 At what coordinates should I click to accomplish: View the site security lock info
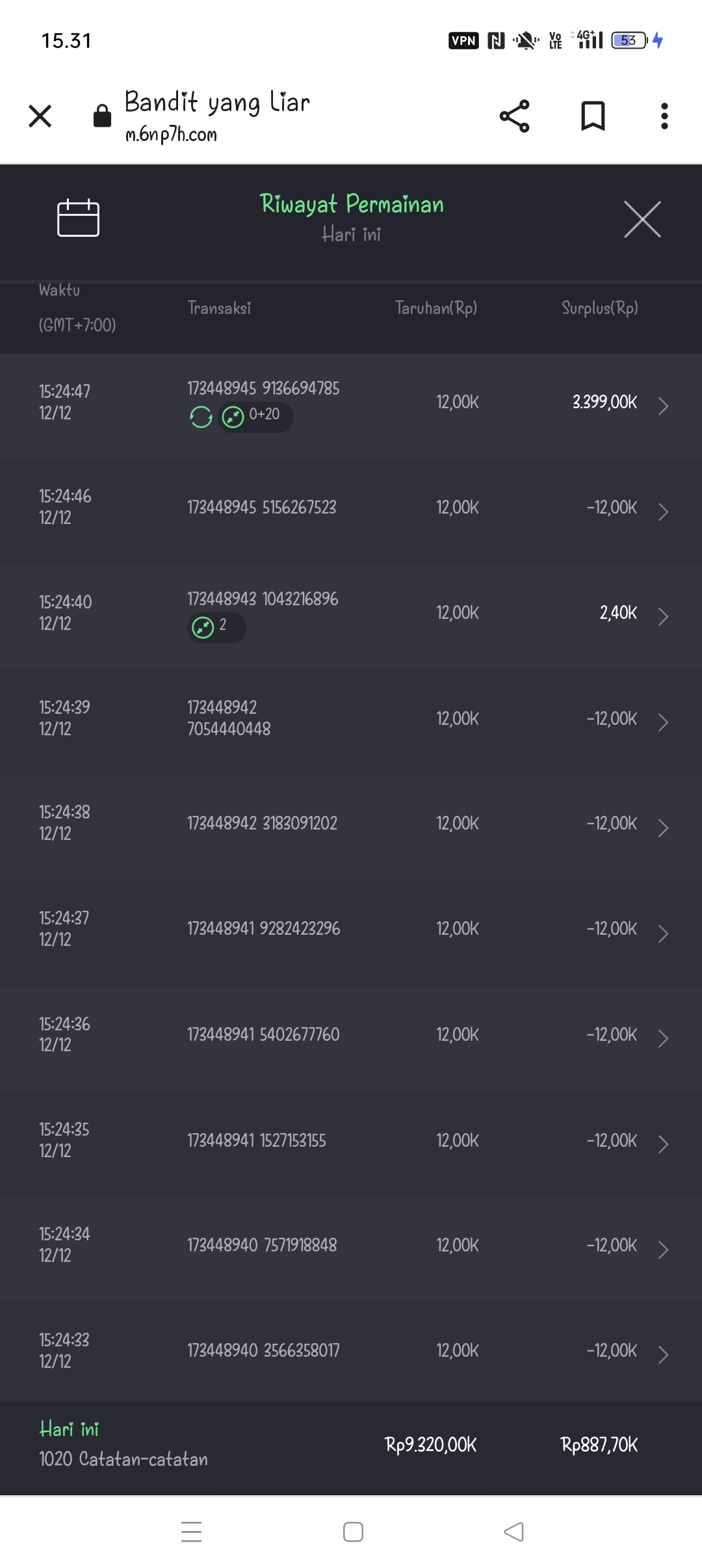pyautogui.click(x=102, y=116)
